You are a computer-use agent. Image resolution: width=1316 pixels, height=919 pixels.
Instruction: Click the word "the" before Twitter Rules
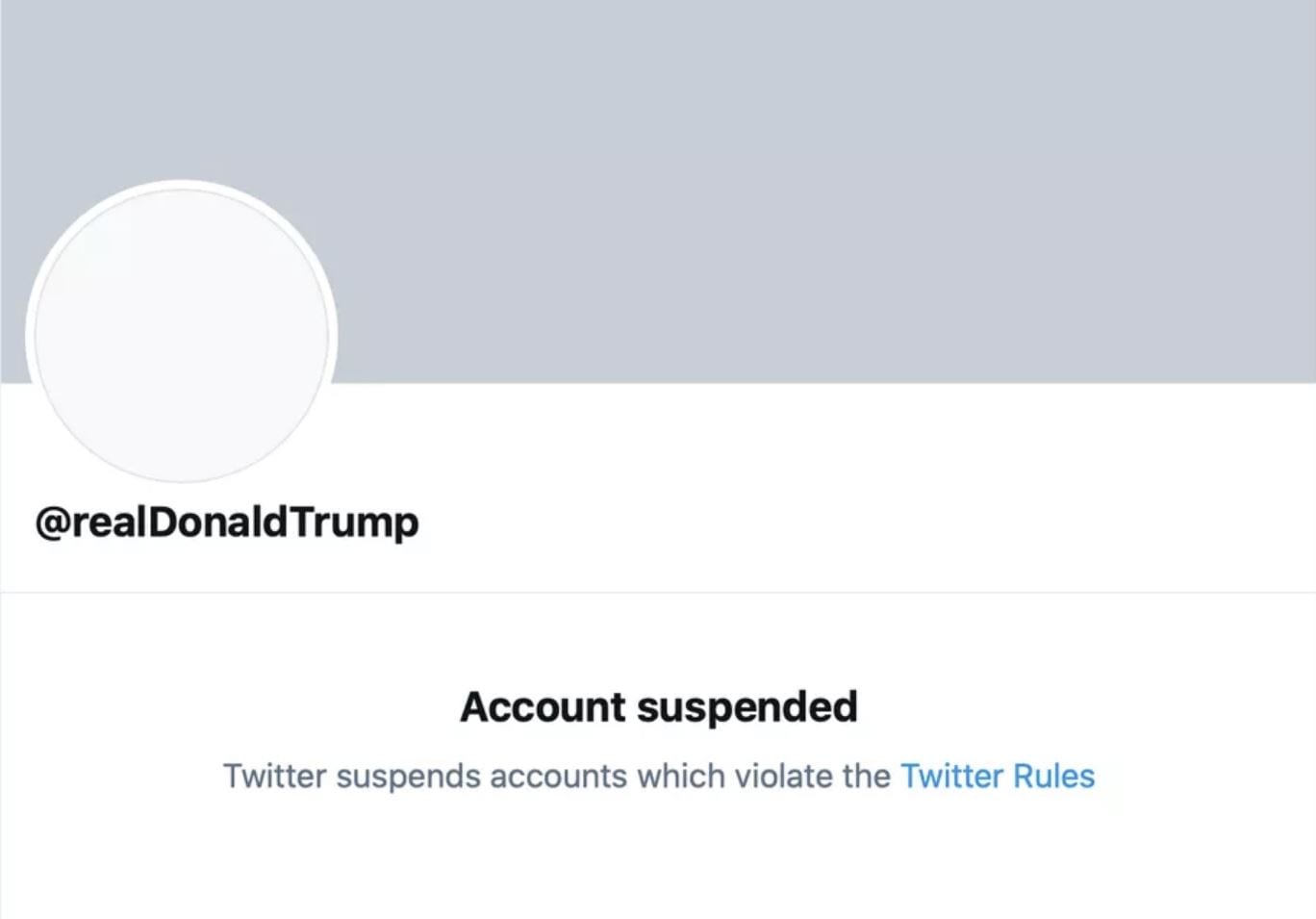(x=866, y=776)
